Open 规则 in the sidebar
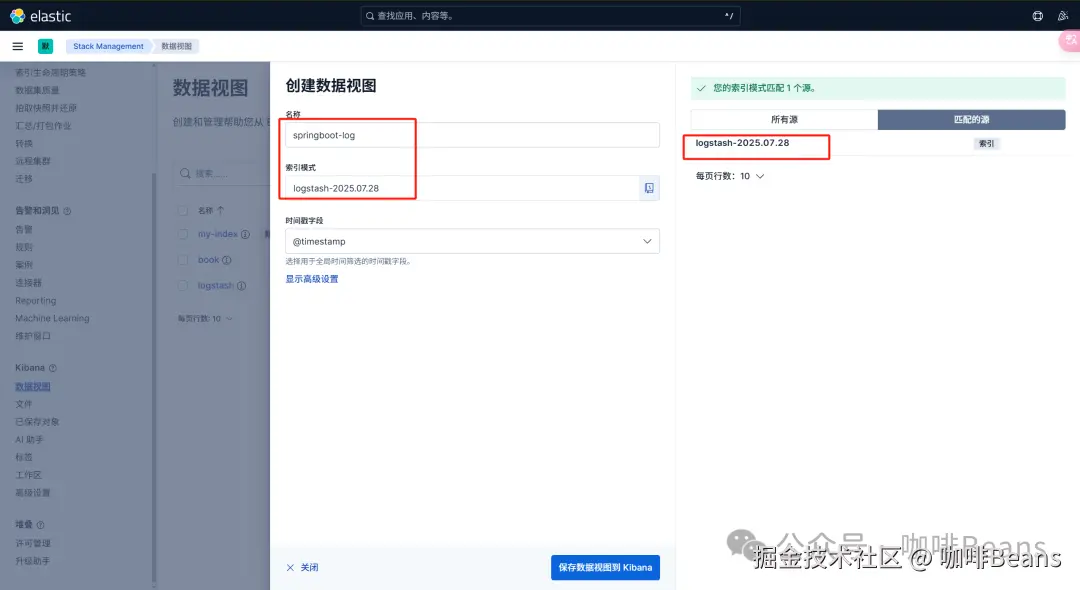The height and width of the screenshot is (590, 1080). 24,247
